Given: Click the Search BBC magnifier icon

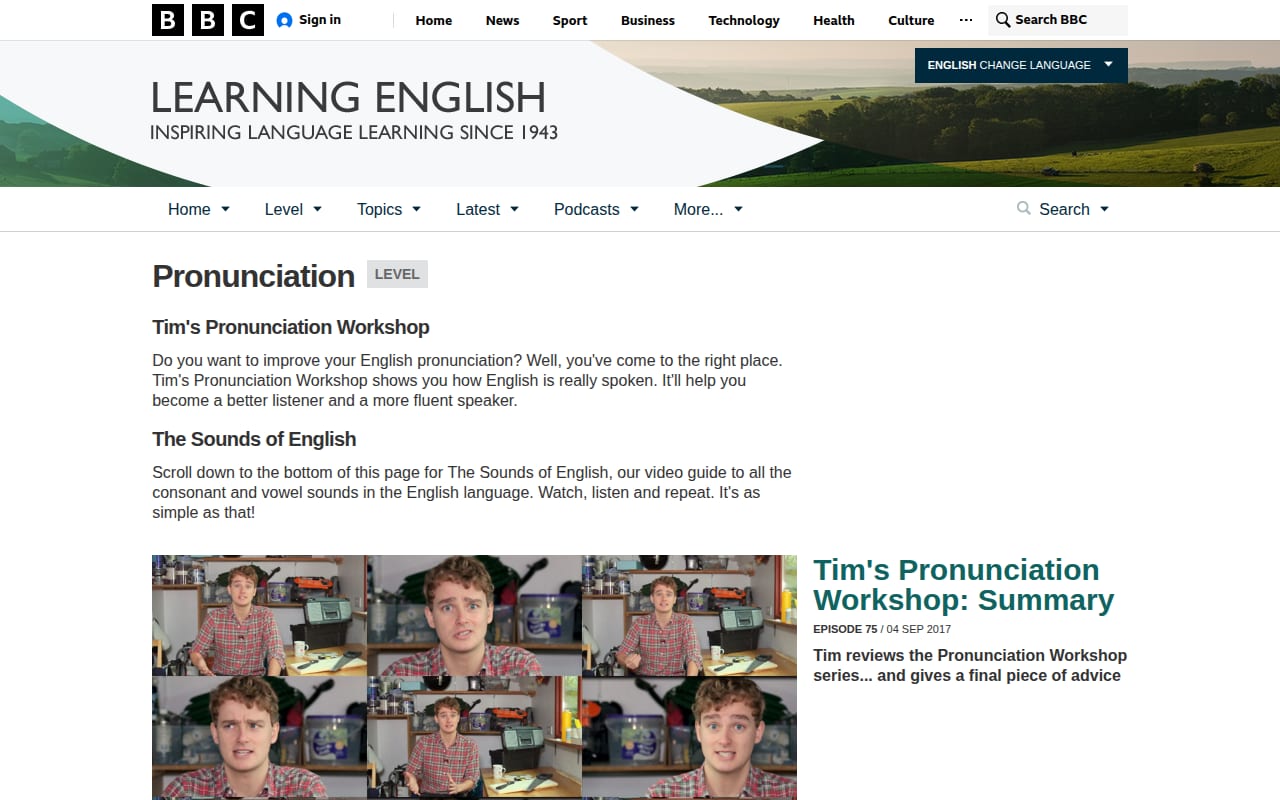Looking at the screenshot, I should tap(1003, 20).
